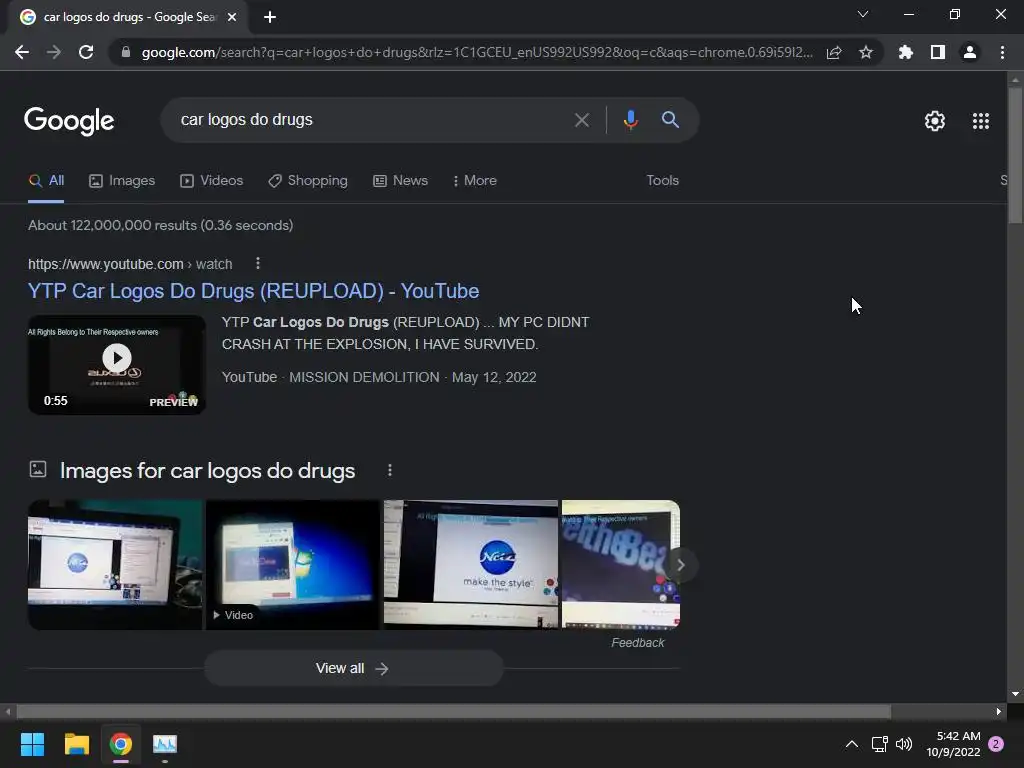Share this page from address bar
Image resolution: width=1024 pixels, height=768 pixels.
point(834,52)
